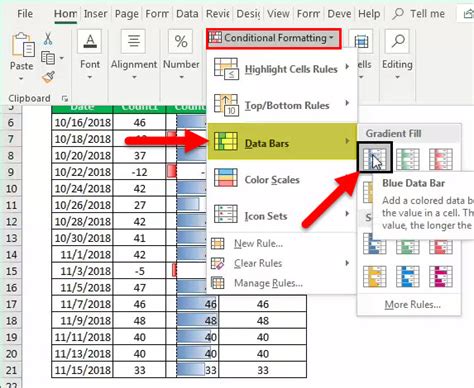Select cell with date 11/9/2018
This screenshot has height=388, width=474.
82,320
